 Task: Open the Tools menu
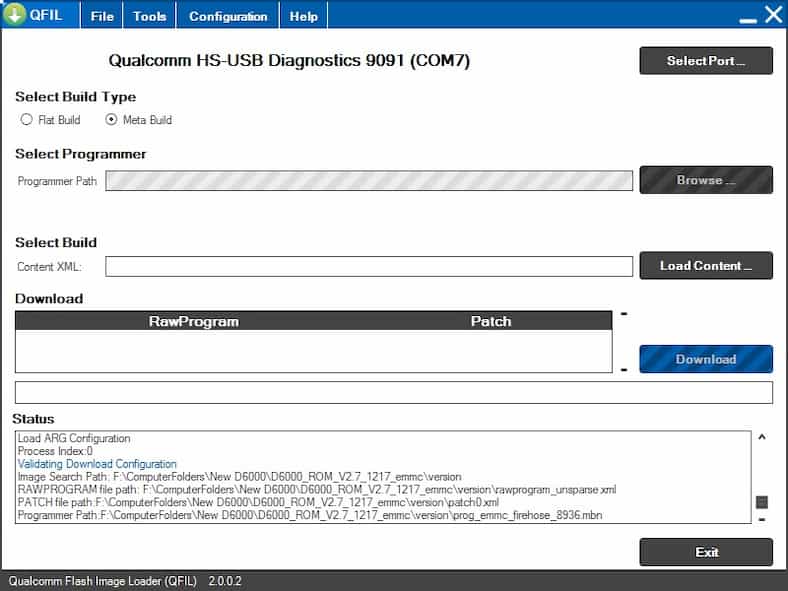(x=150, y=16)
